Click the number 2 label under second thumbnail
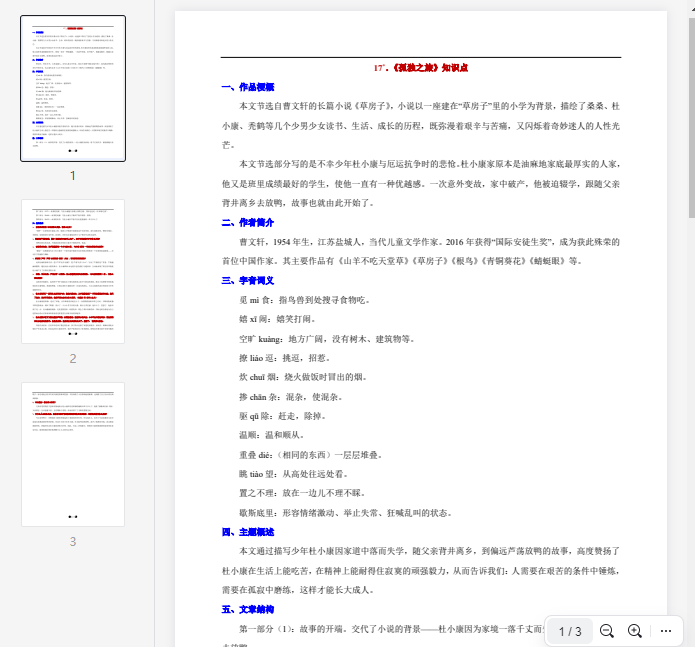 (73, 359)
